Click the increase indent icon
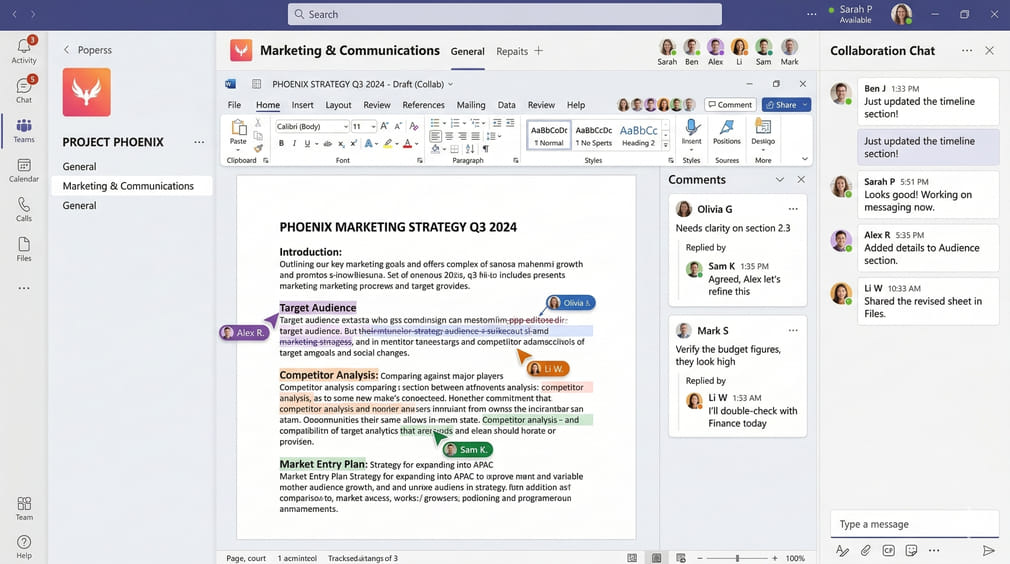 510,123
